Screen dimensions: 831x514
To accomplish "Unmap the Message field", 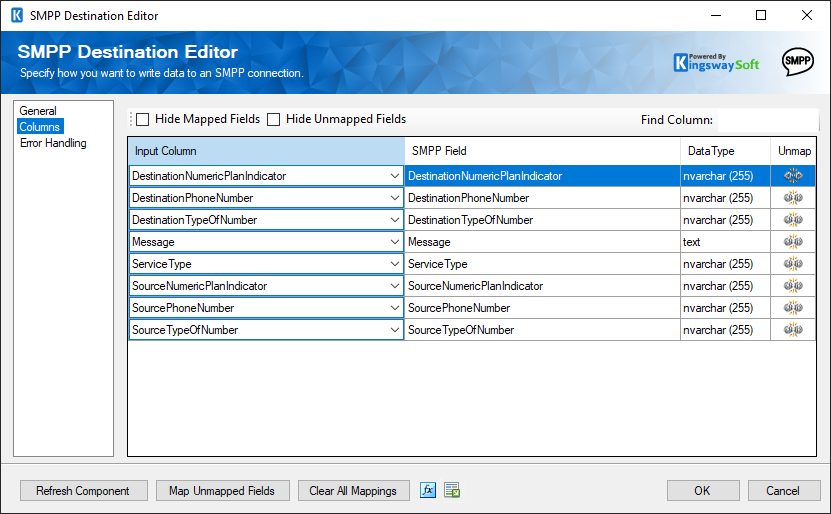I will [793, 242].
